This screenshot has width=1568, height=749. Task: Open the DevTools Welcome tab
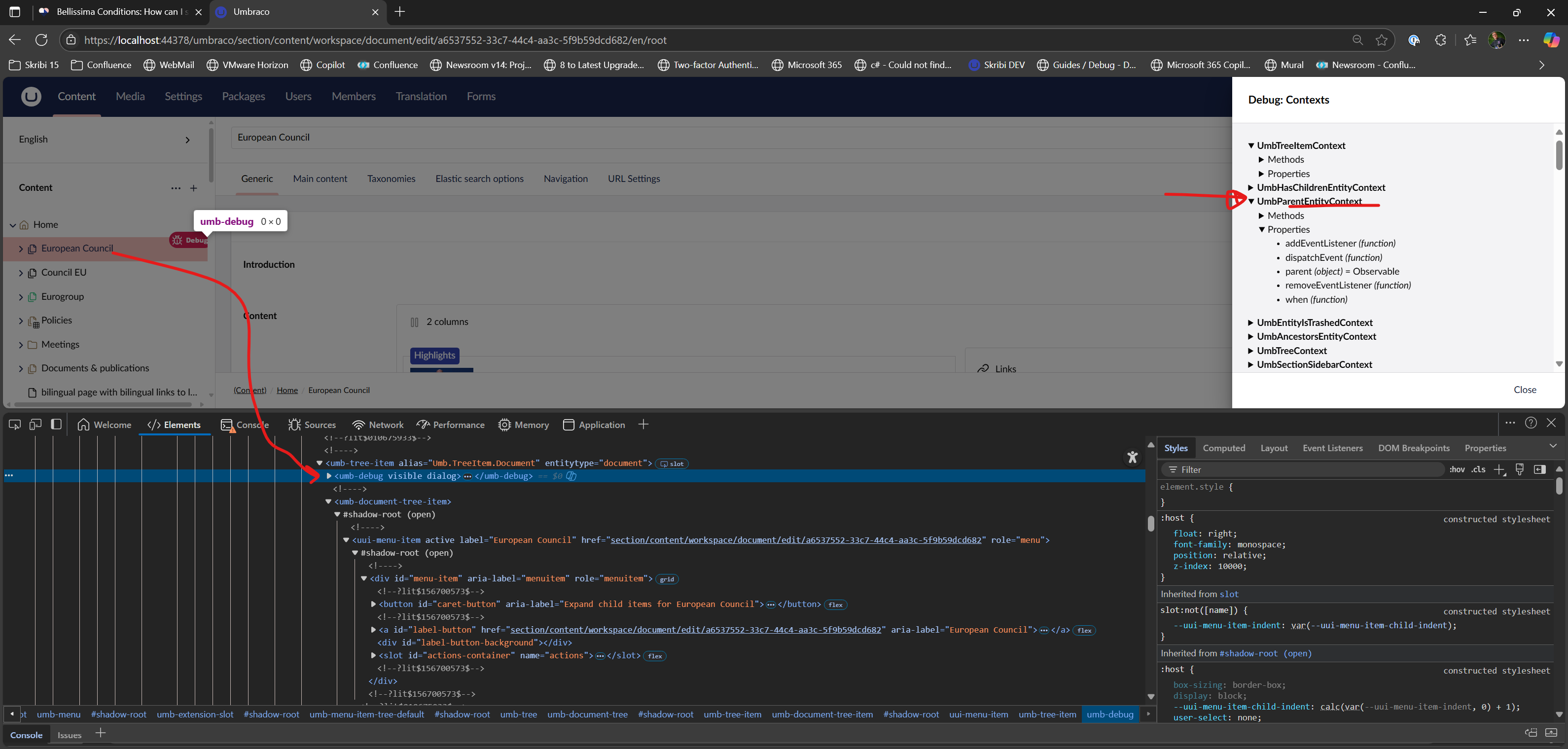coord(105,425)
